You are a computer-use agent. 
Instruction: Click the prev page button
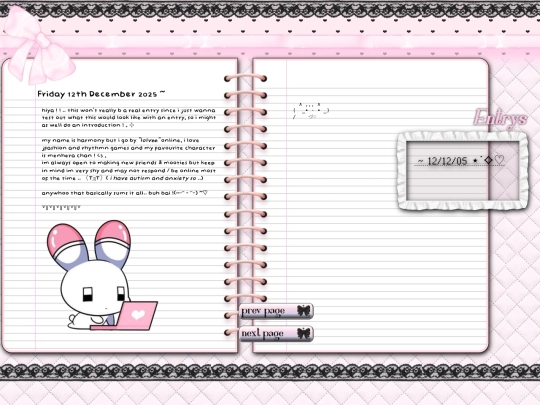coord(276,311)
